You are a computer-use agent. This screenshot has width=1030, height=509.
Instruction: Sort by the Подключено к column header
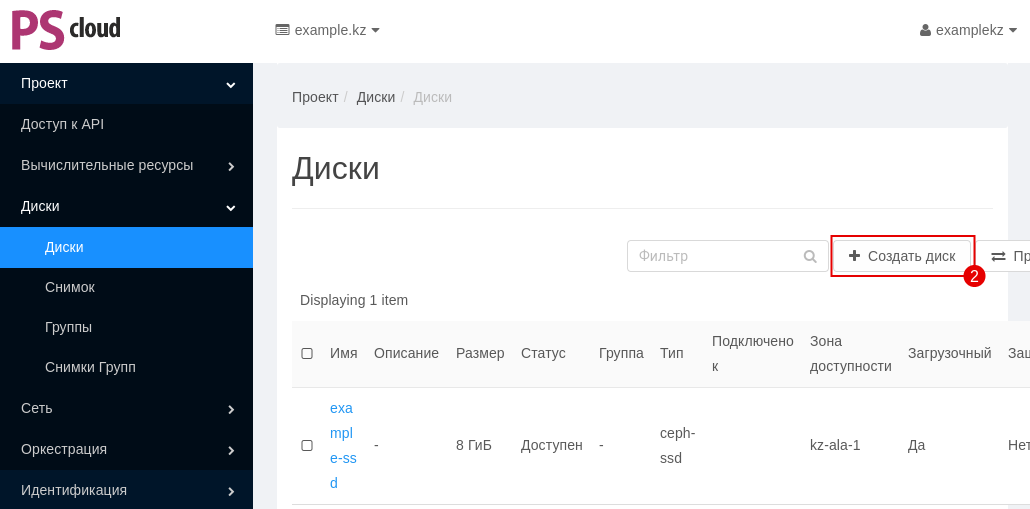pos(753,353)
